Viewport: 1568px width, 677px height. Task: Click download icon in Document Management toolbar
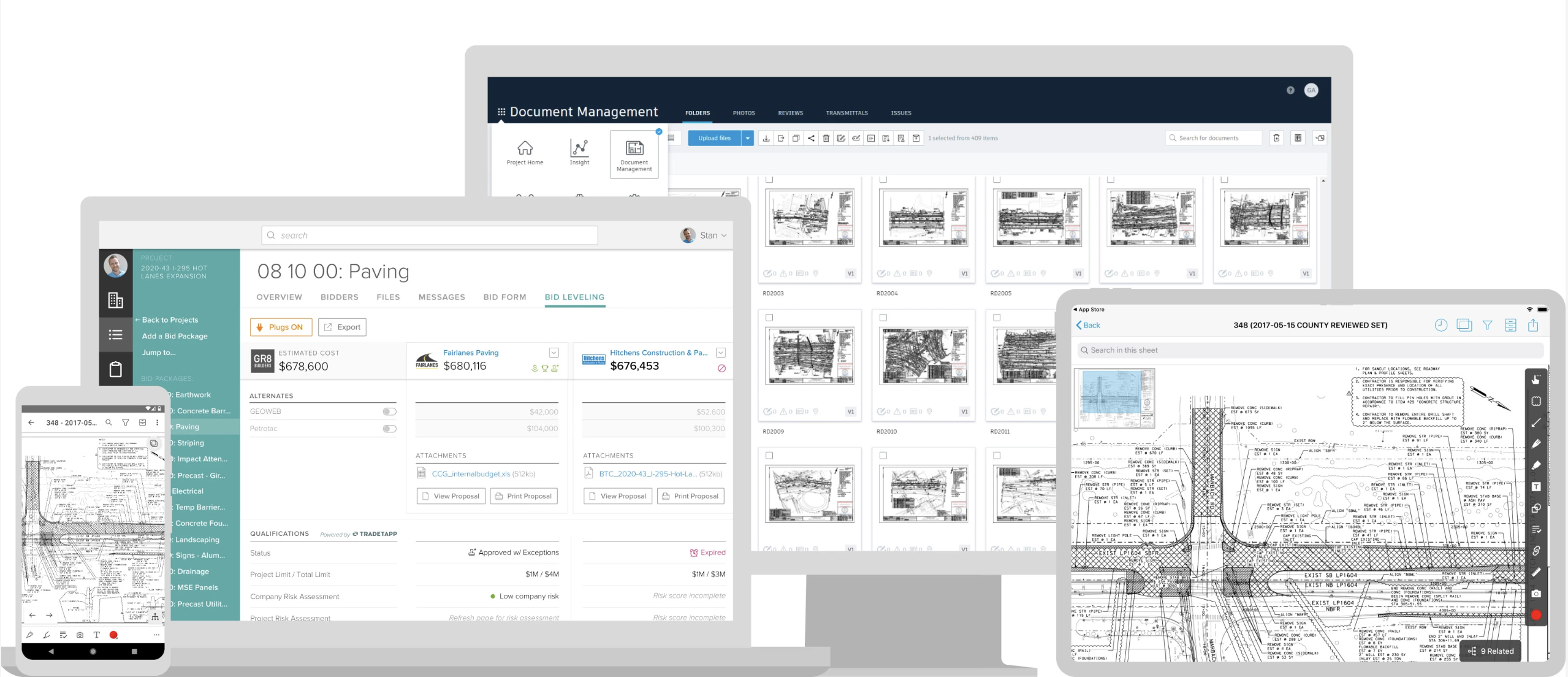766,138
